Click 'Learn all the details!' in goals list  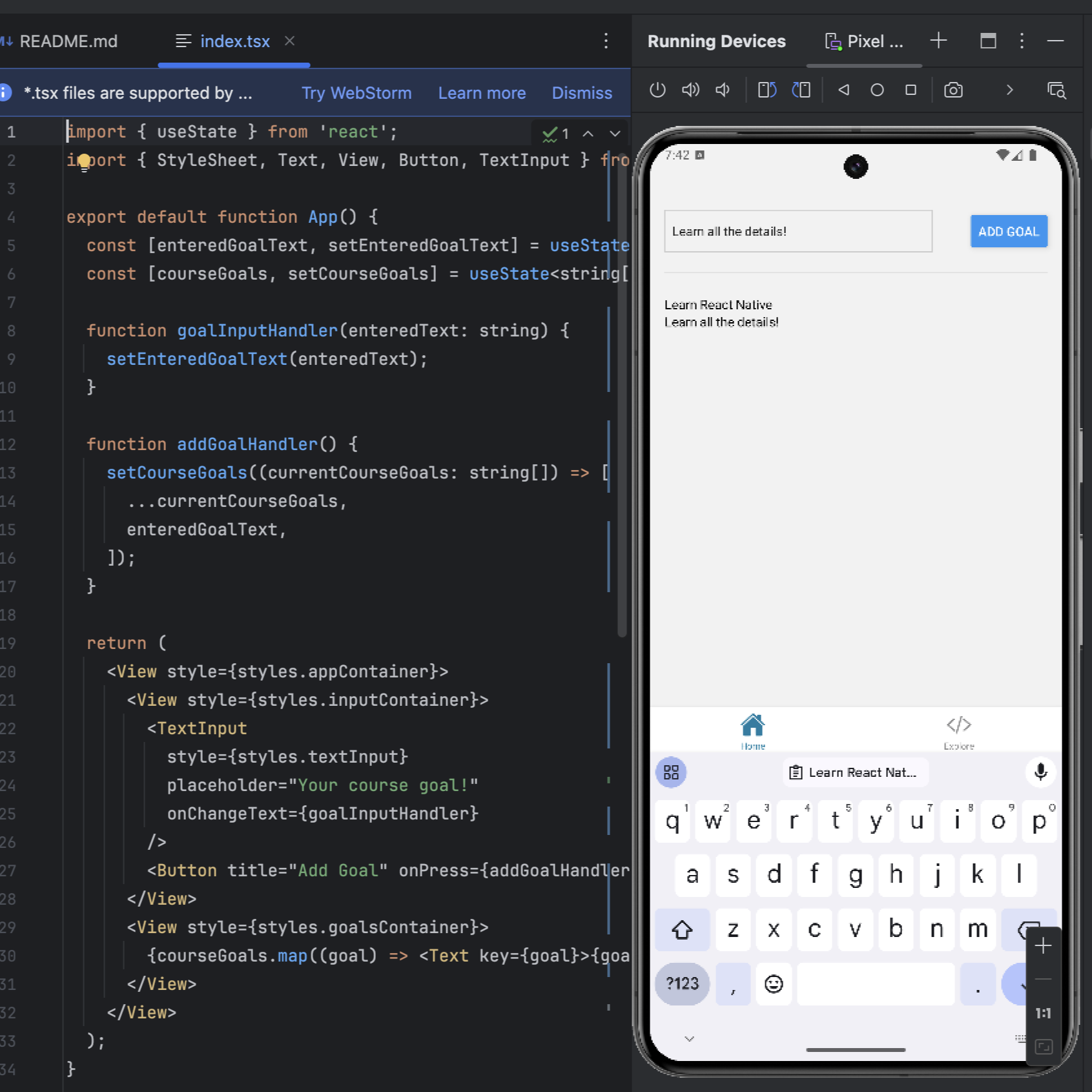[721, 322]
